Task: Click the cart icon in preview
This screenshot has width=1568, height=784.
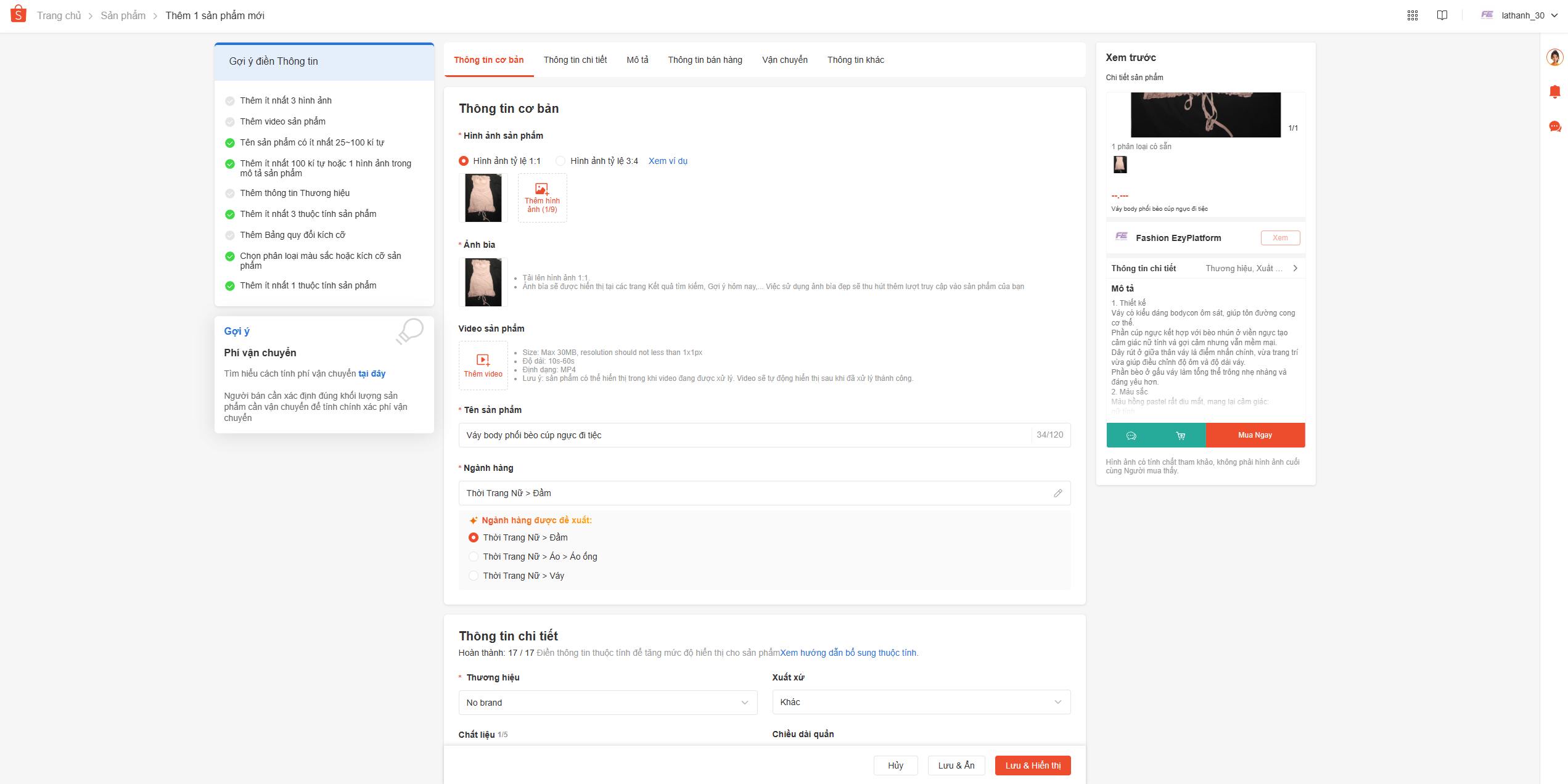Action: [x=1180, y=435]
